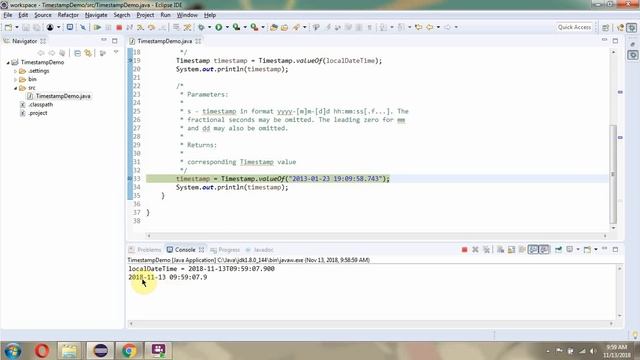The width and height of the screenshot is (640, 360).
Task: Click the red Terminate button in main toolbar
Action: 119,27
